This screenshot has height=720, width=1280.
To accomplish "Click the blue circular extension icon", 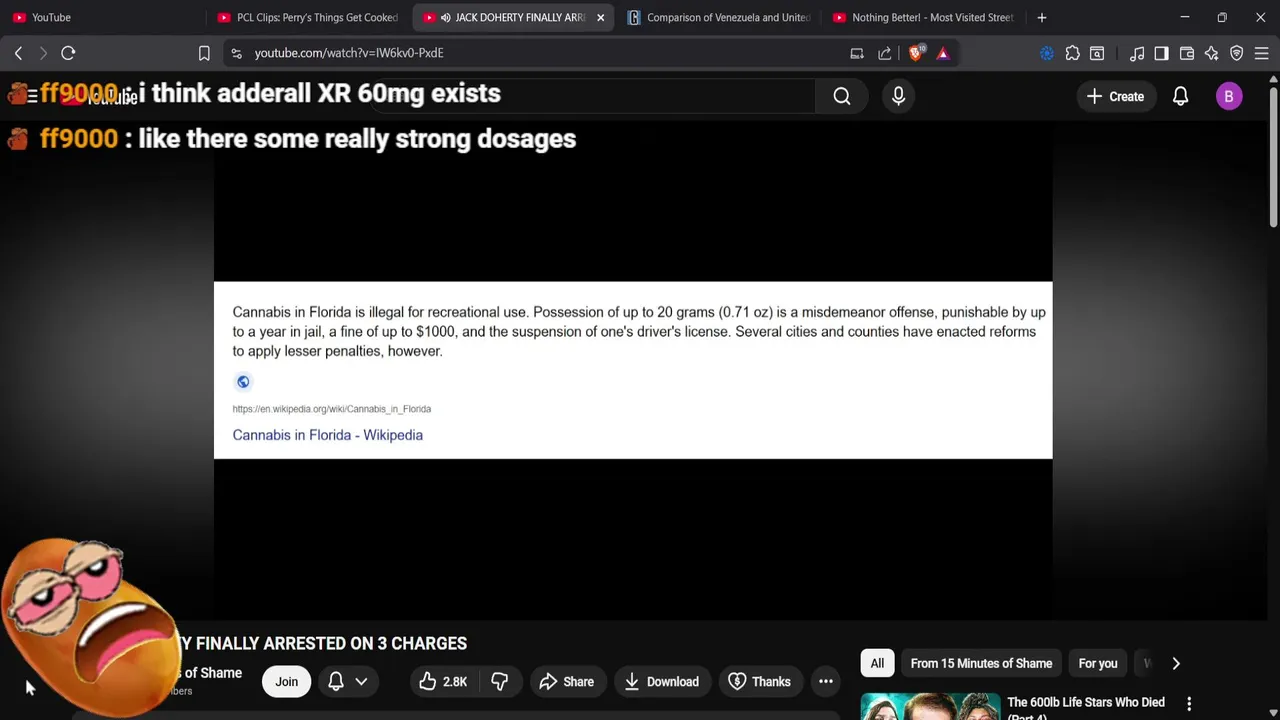I will tap(1047, 53).
